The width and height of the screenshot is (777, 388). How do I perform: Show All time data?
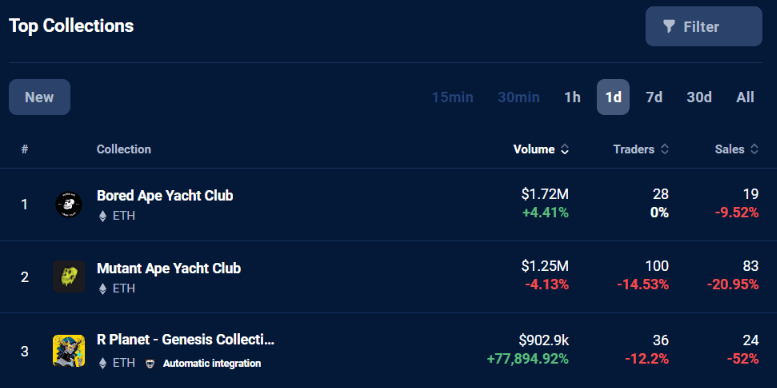pyautogui.click(x=745, y=97)
